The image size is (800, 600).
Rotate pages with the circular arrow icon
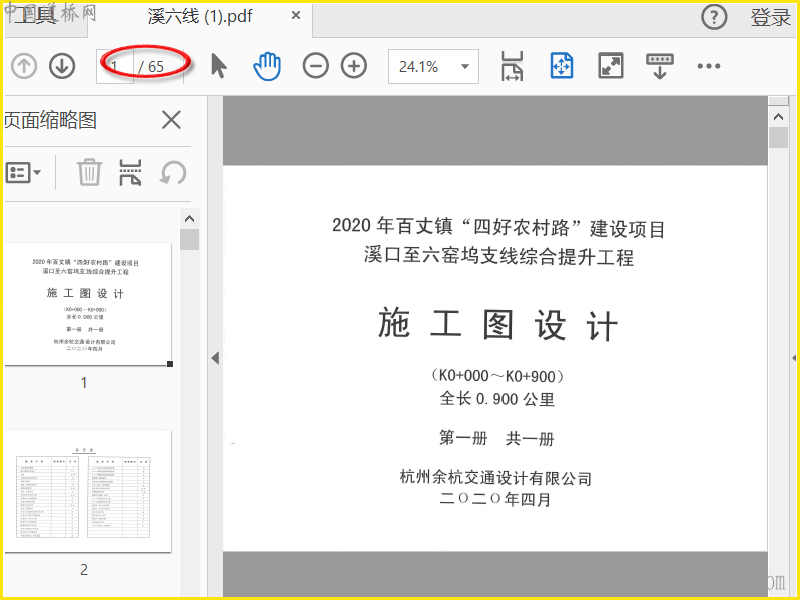click(x=173, y=172)
